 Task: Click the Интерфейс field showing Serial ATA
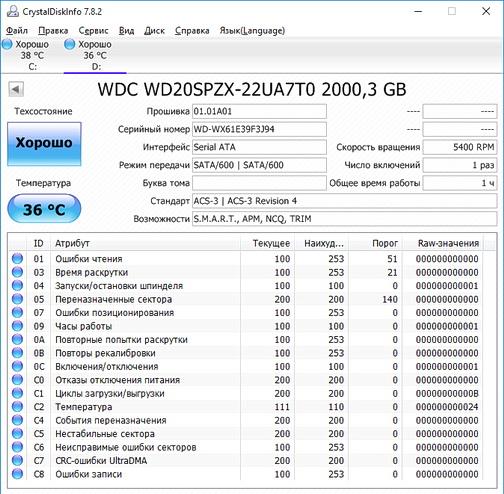(x=259, y=147)
